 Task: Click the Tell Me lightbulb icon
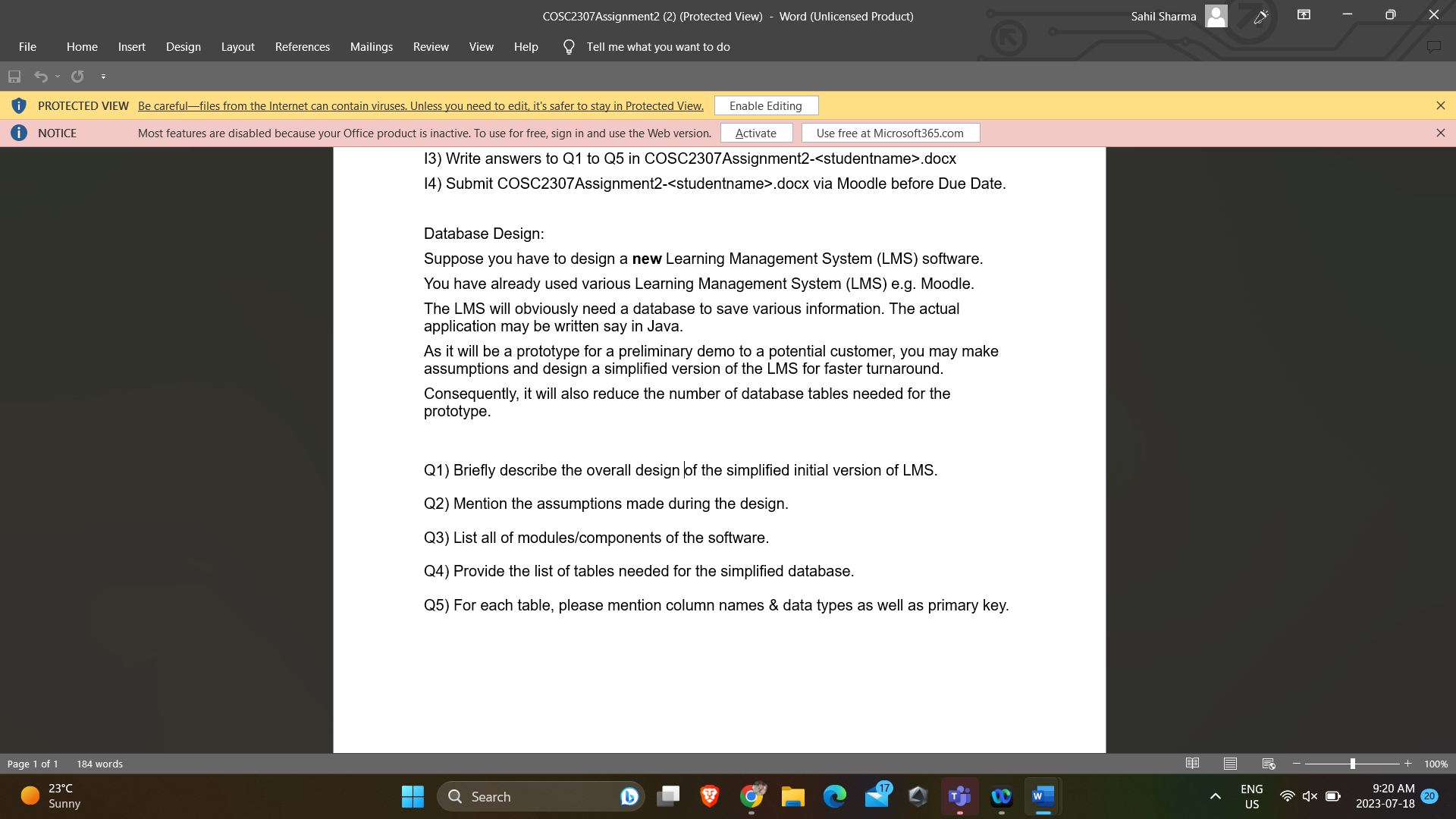[568, 46]
